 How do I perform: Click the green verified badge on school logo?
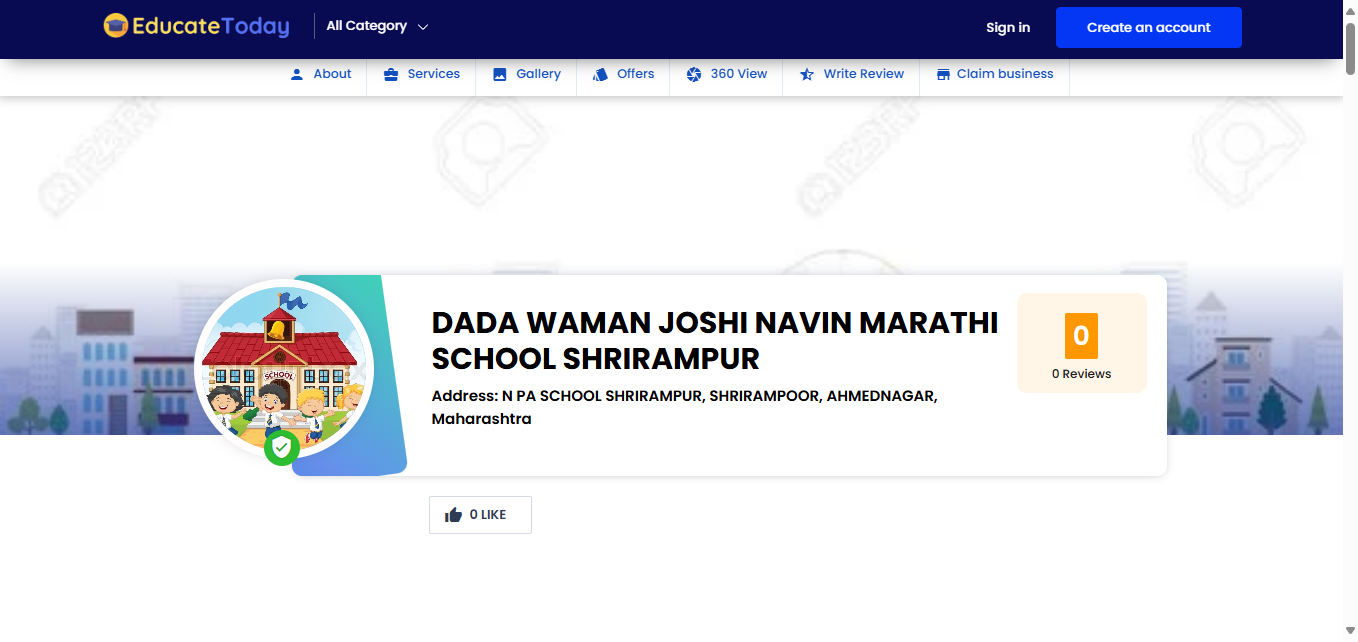coord(282,448)
